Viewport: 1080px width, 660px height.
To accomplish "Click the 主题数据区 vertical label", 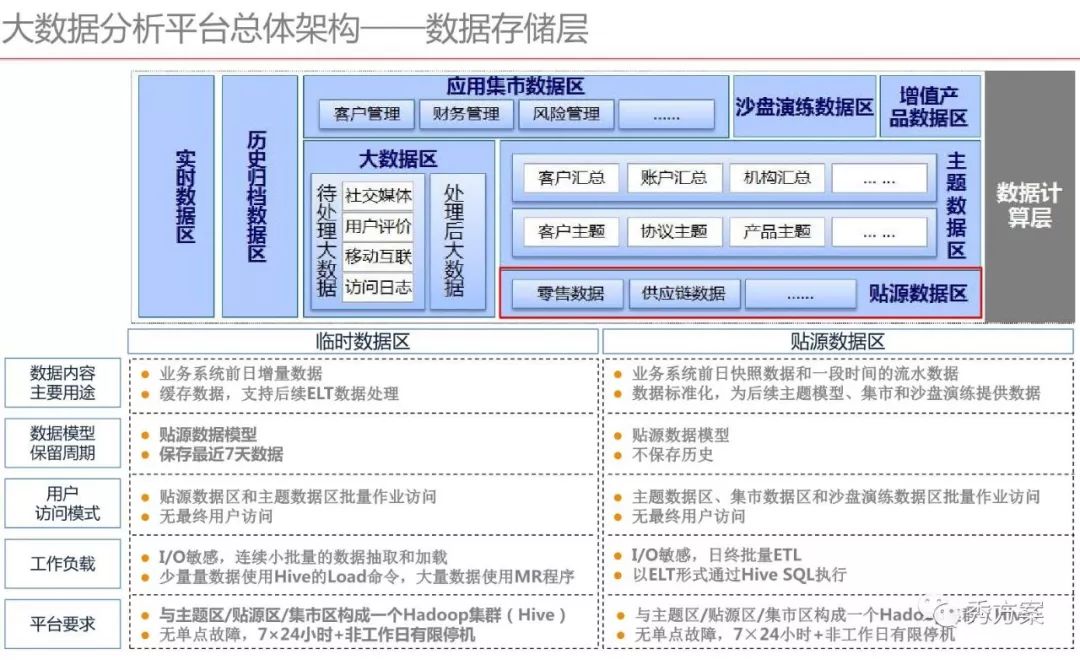I will click(x=956, y=205).
